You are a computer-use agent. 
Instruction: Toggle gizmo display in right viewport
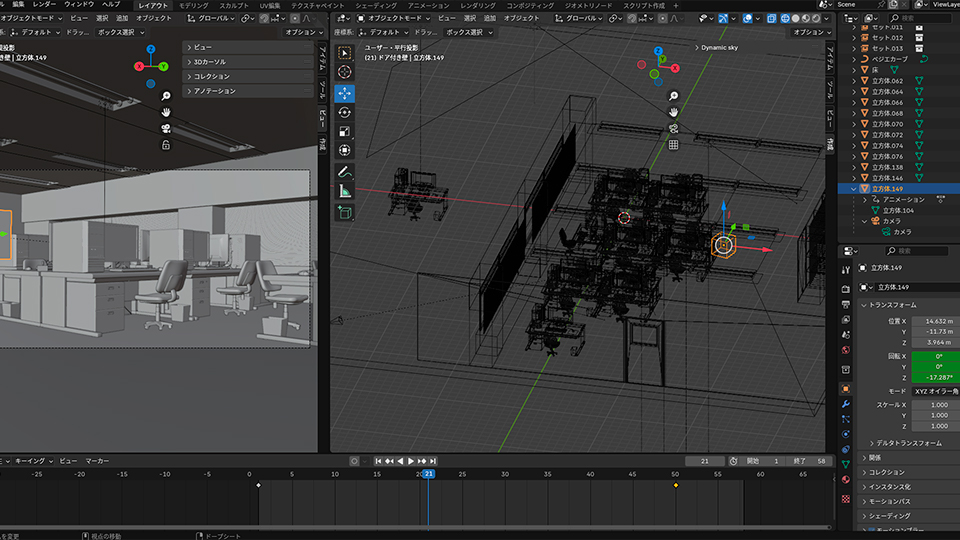tap(723, 18)
